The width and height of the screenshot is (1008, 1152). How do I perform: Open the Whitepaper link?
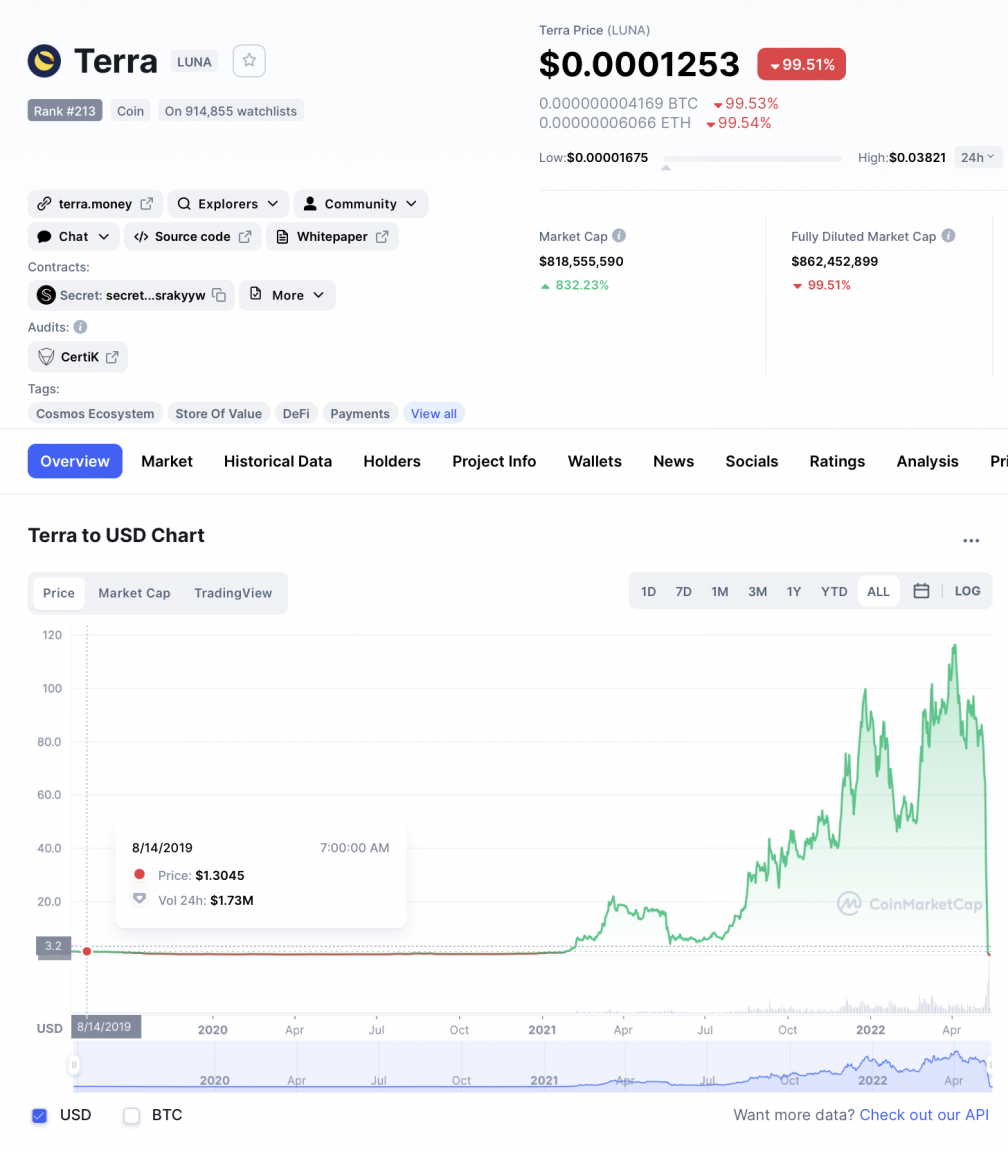tap(332, 237)
